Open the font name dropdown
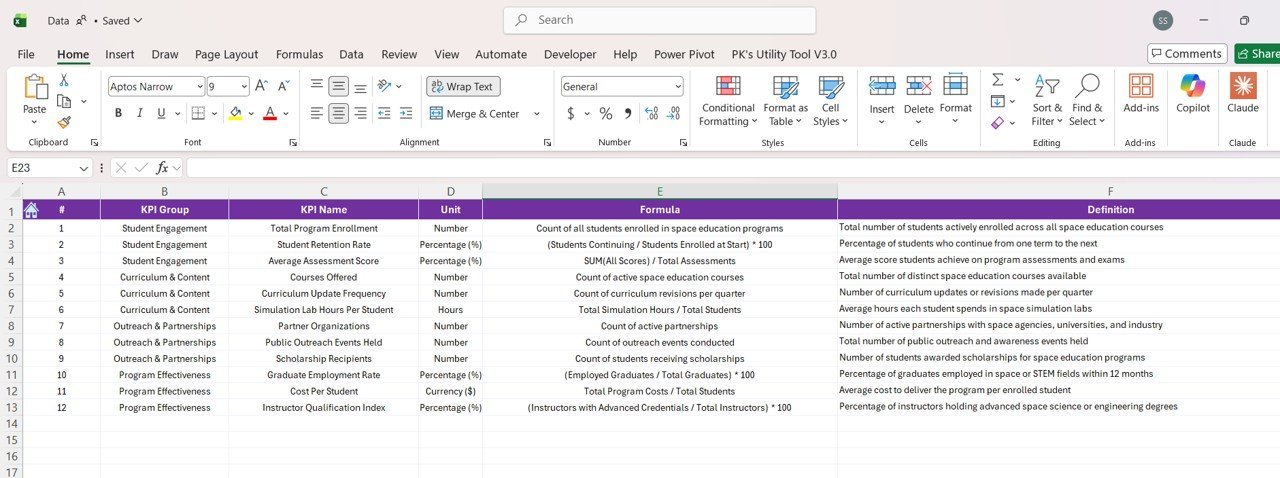The width and height of the screenshot is (1280, 478). 199,87
